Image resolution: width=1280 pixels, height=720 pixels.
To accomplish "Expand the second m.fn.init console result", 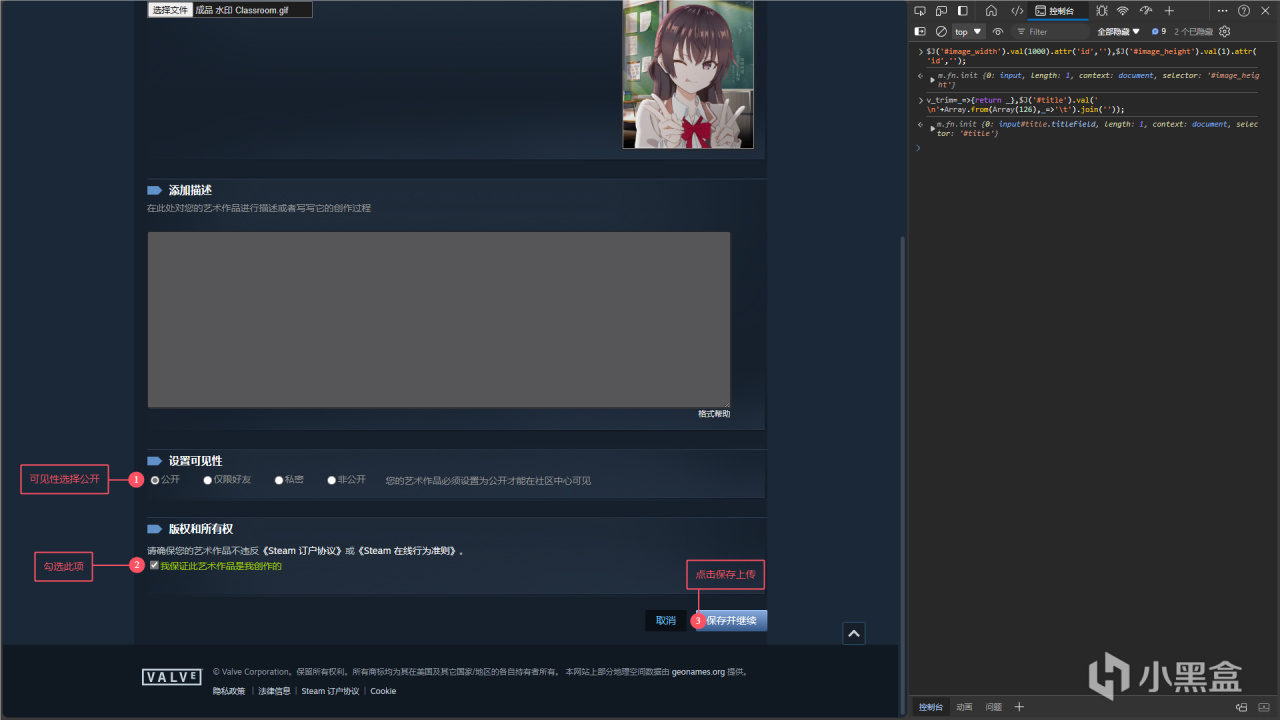I will click(933, 128).
